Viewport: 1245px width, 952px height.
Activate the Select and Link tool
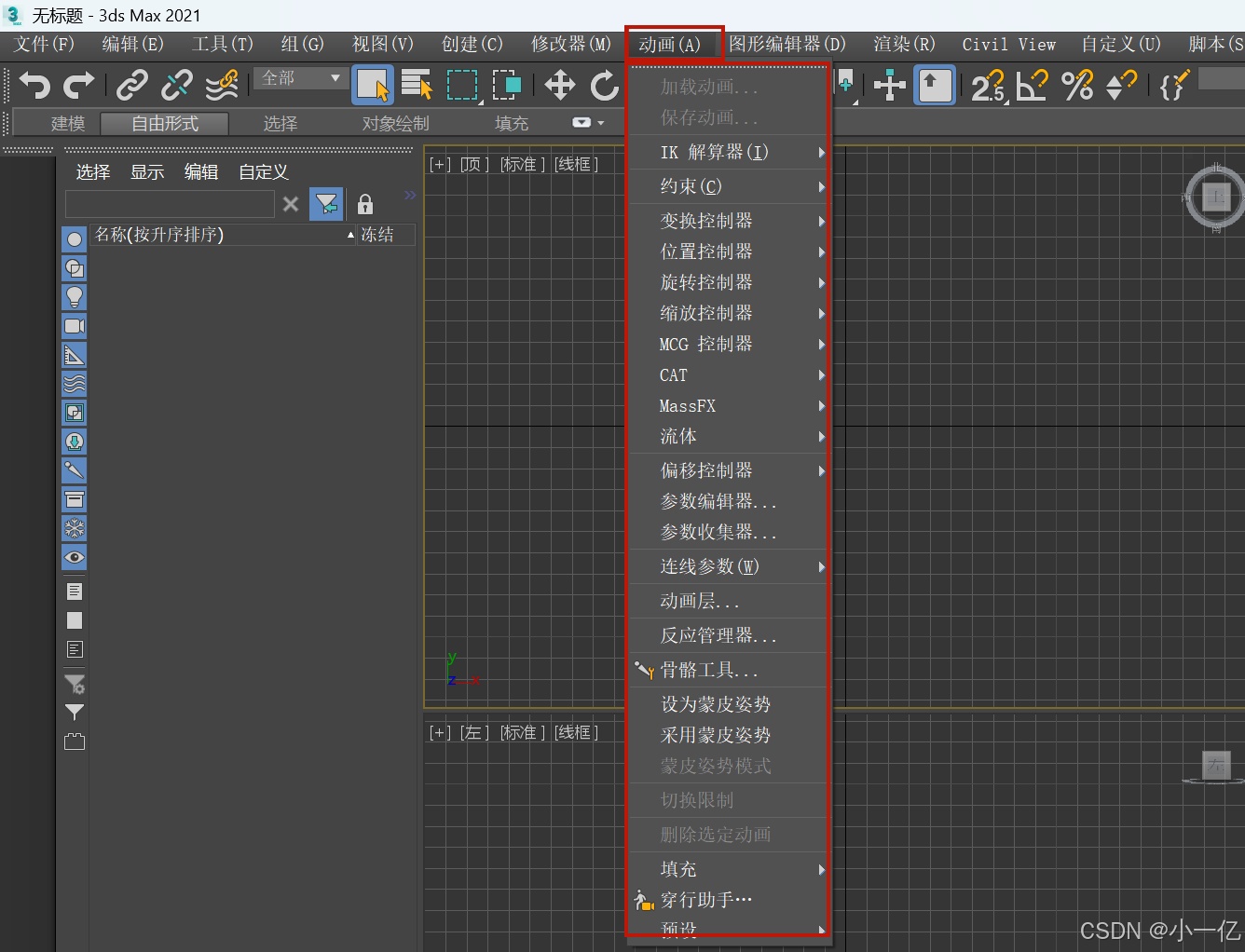131,86
